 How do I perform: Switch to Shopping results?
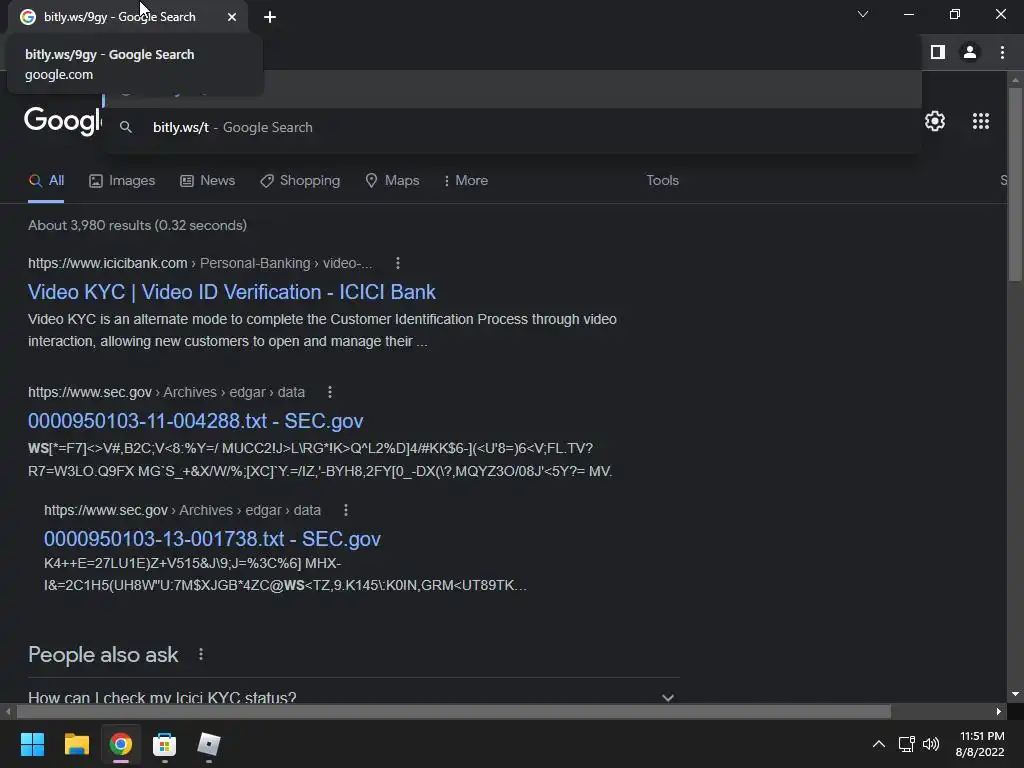pos(300,180)
